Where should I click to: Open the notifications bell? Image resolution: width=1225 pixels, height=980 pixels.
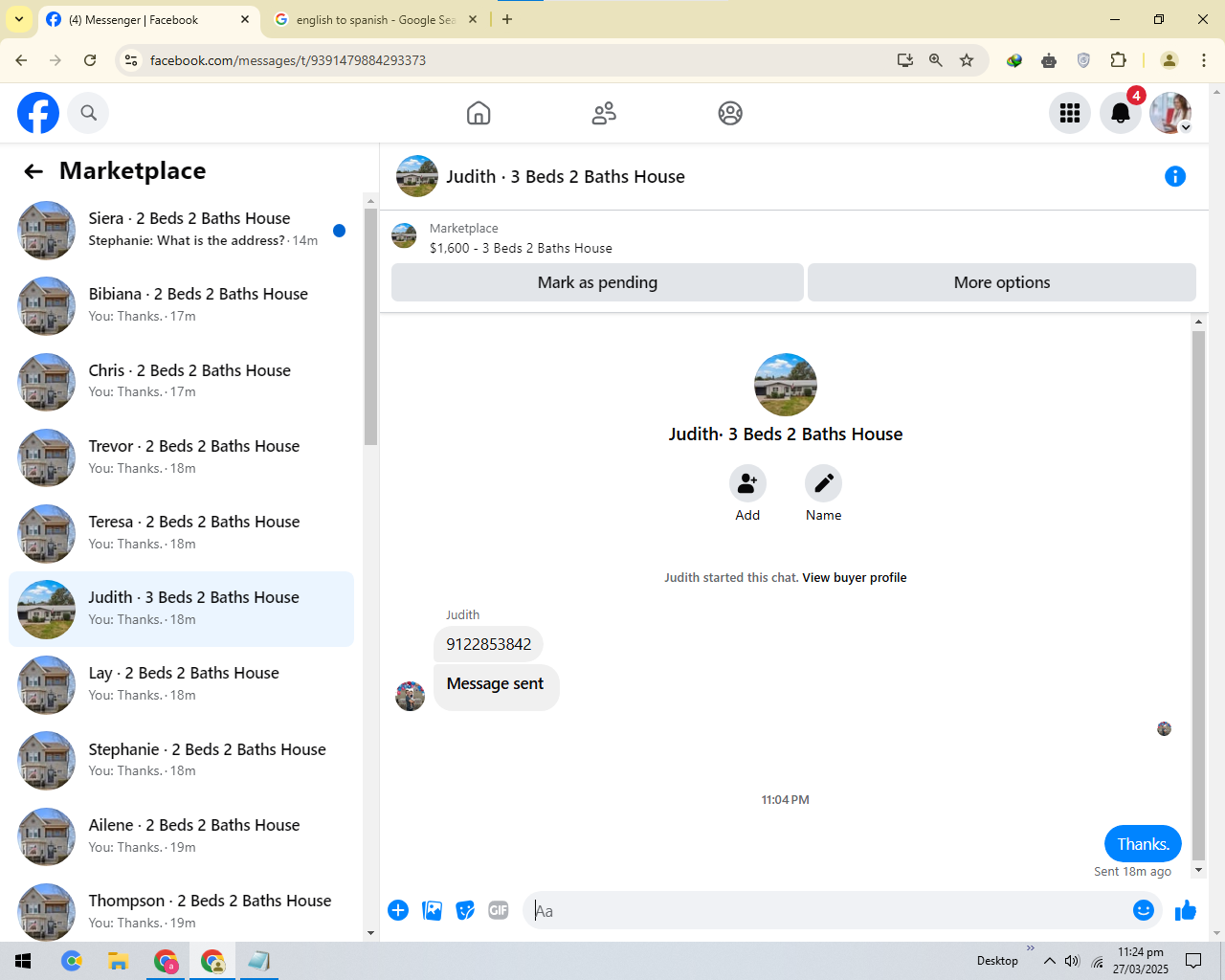(1121, 113)
